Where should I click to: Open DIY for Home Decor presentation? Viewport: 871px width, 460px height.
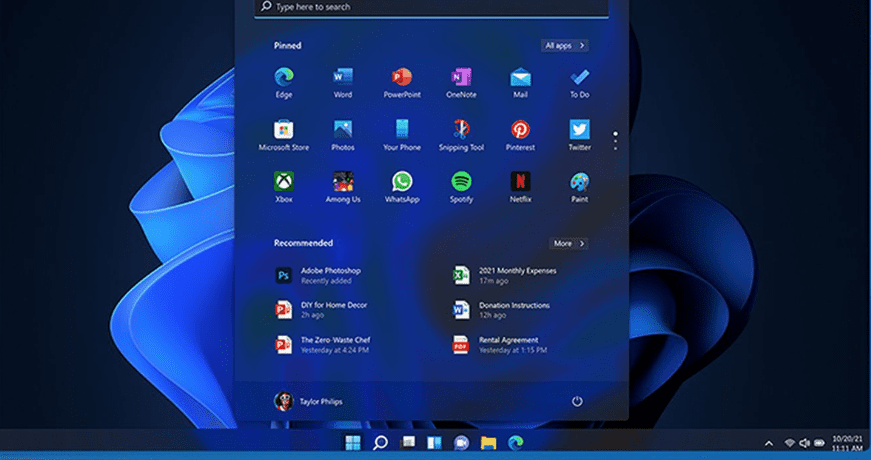[x=321, y=310]
